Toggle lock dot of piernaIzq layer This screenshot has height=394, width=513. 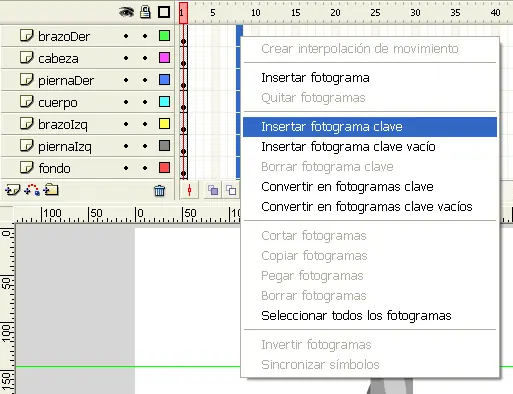(x=145, y=146)
